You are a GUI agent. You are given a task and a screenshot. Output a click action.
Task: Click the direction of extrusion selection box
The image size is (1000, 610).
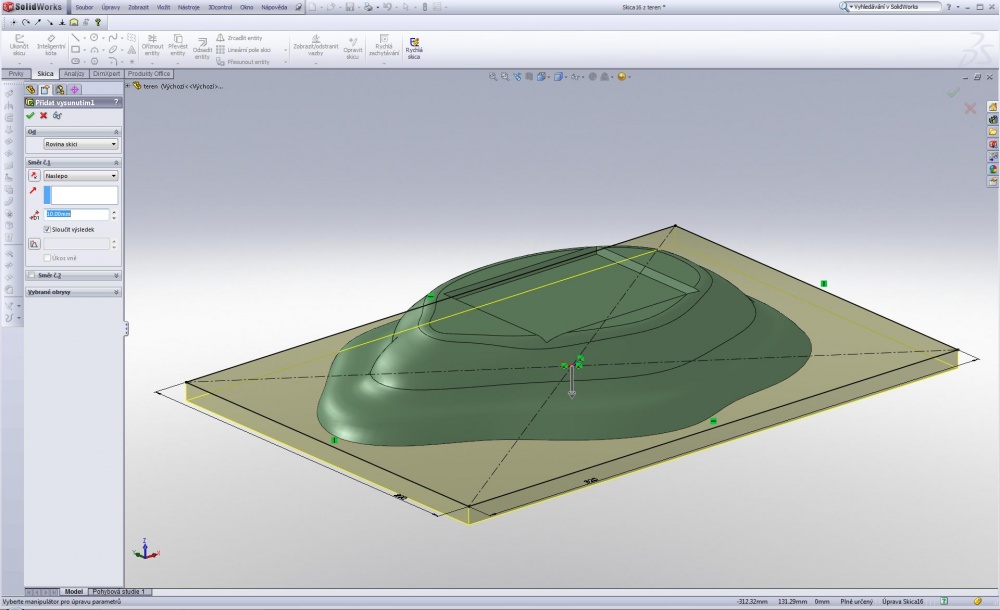coord(80,195)
